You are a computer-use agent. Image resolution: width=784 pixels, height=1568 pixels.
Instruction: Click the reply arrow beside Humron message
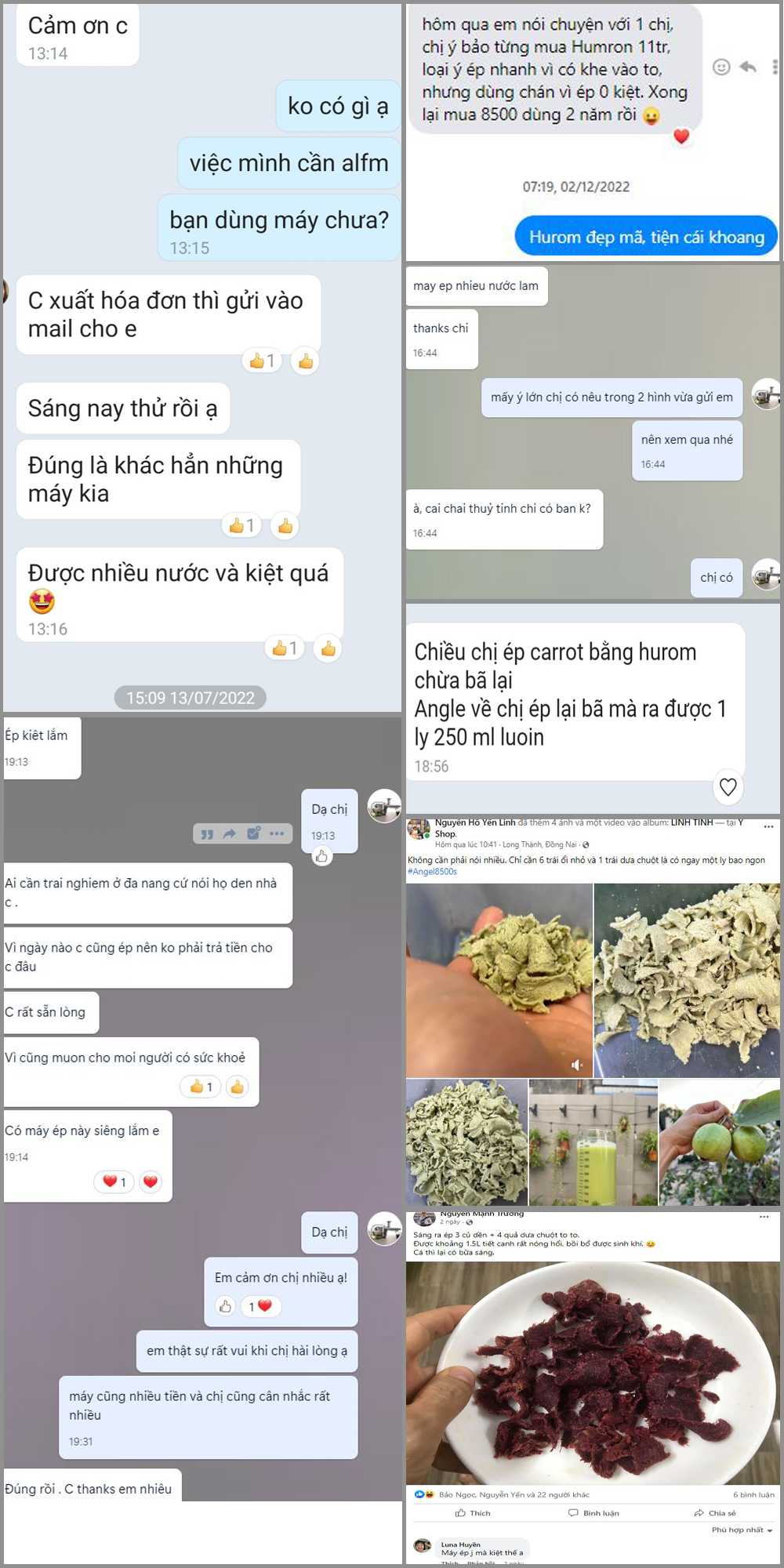pyautogui.click(x=749, y=67)
